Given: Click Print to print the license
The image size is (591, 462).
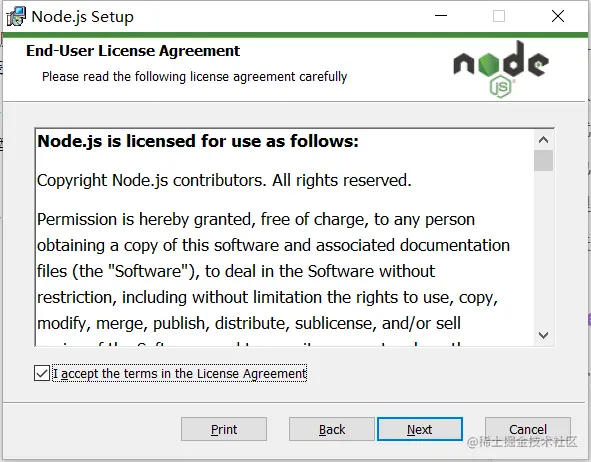Looking at the screenshot, I should pos(224,429).
